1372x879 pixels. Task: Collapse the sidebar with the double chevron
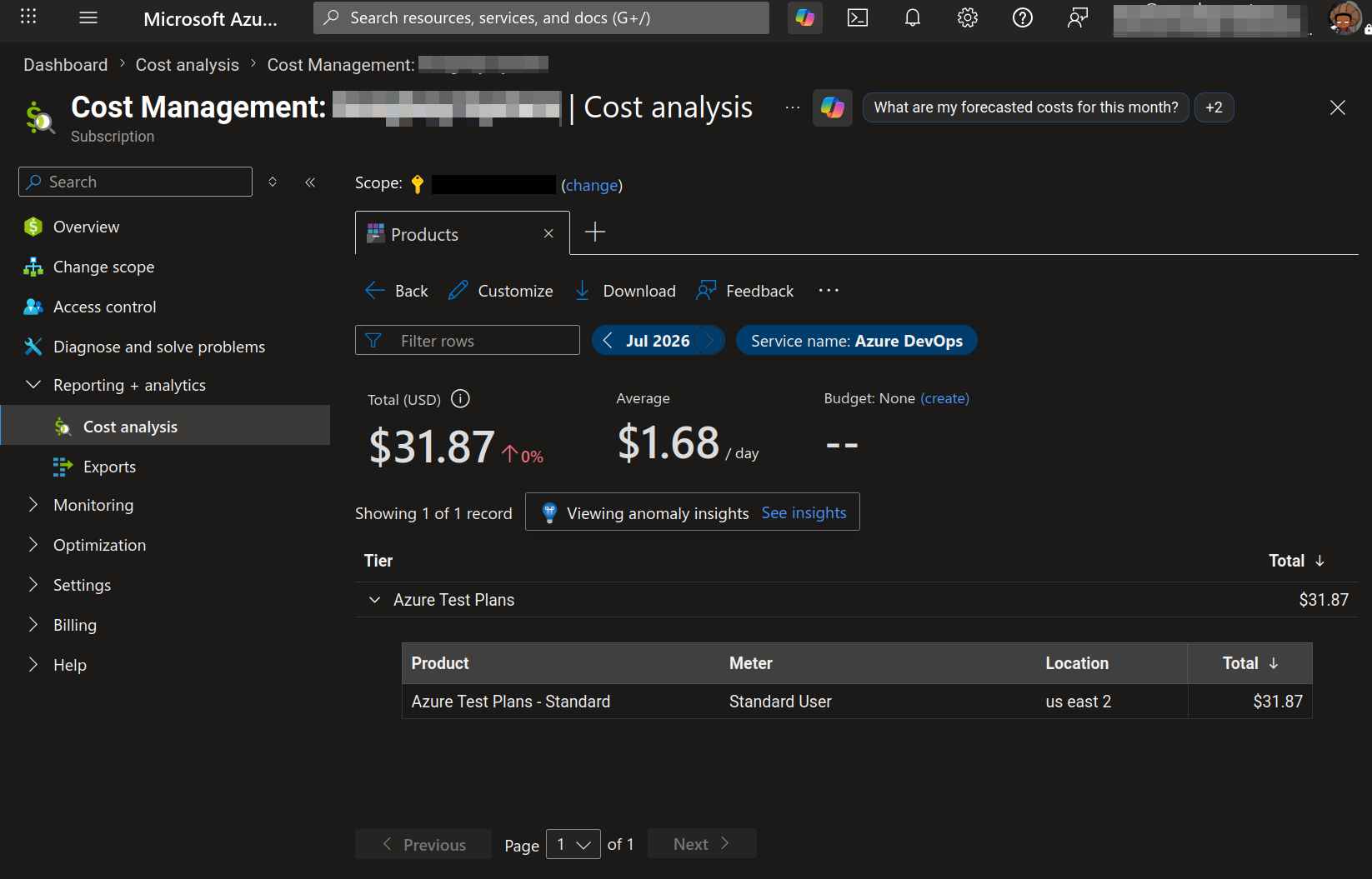(x=310, y=182)
